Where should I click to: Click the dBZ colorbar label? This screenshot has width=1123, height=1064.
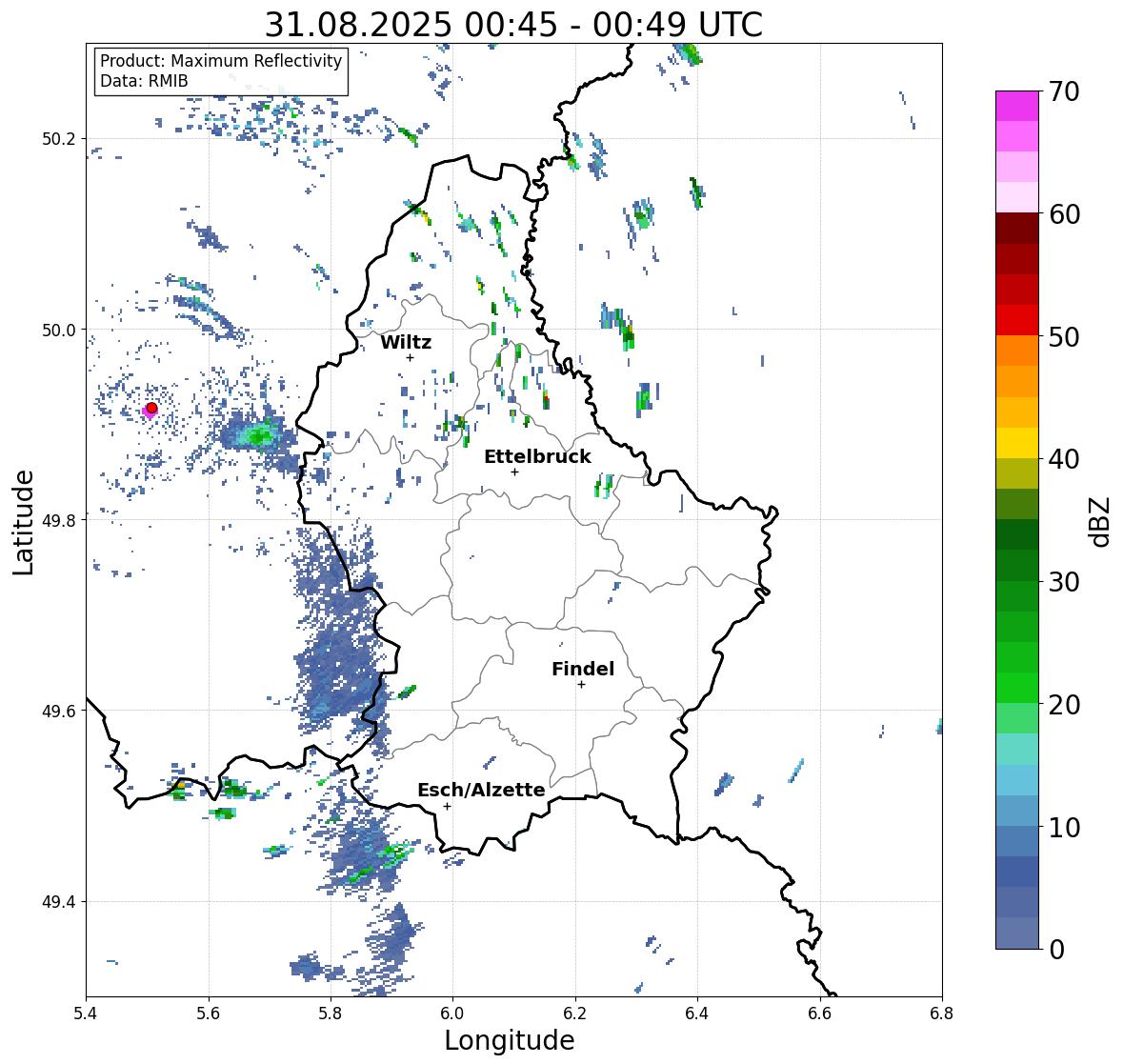(x=1100, y=522)
